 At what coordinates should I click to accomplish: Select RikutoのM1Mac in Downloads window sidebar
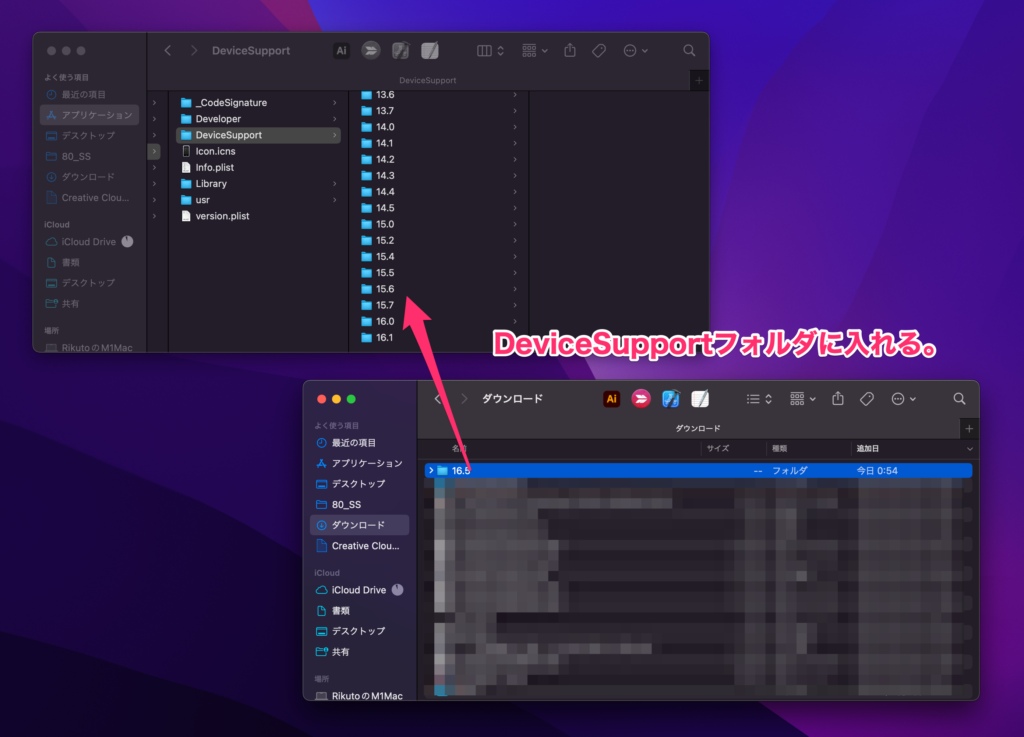click(x=360, y=696)
